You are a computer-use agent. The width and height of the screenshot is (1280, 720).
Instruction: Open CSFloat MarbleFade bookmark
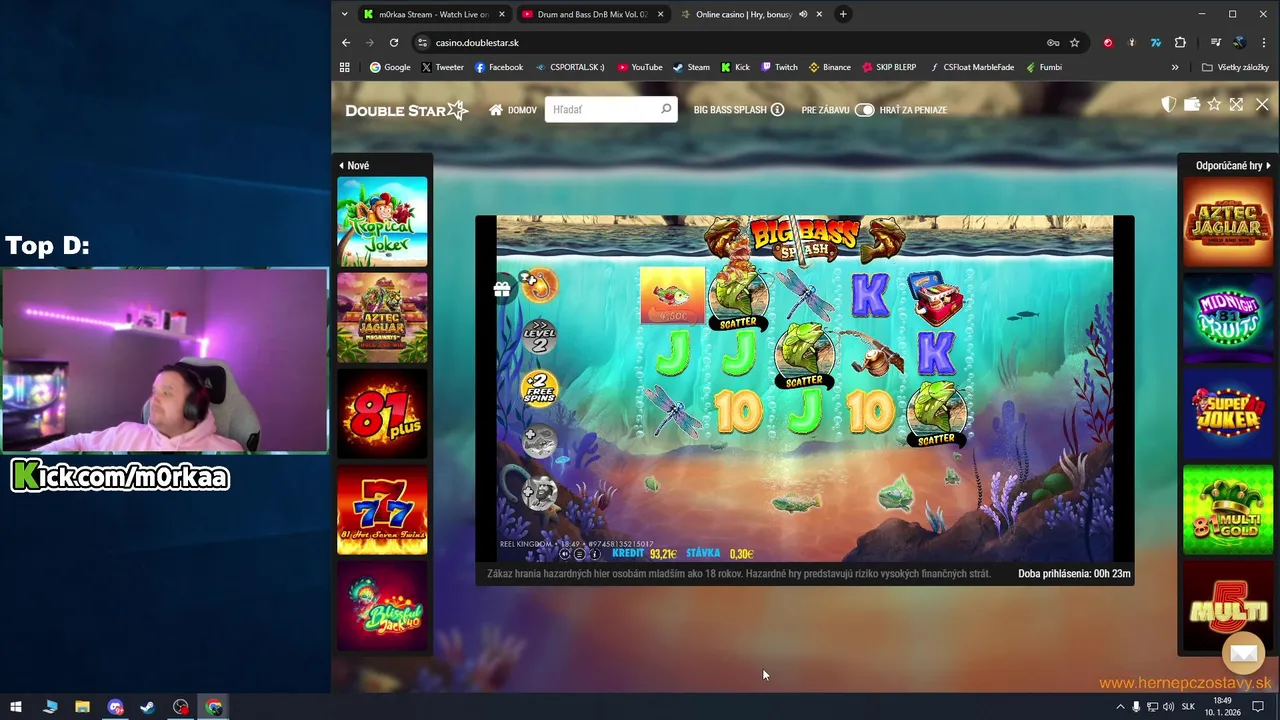tap(972, 67)
